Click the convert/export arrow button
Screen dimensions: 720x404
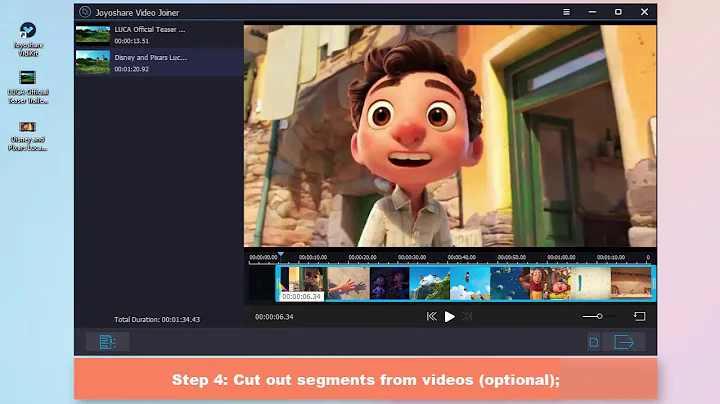[624, 342]
